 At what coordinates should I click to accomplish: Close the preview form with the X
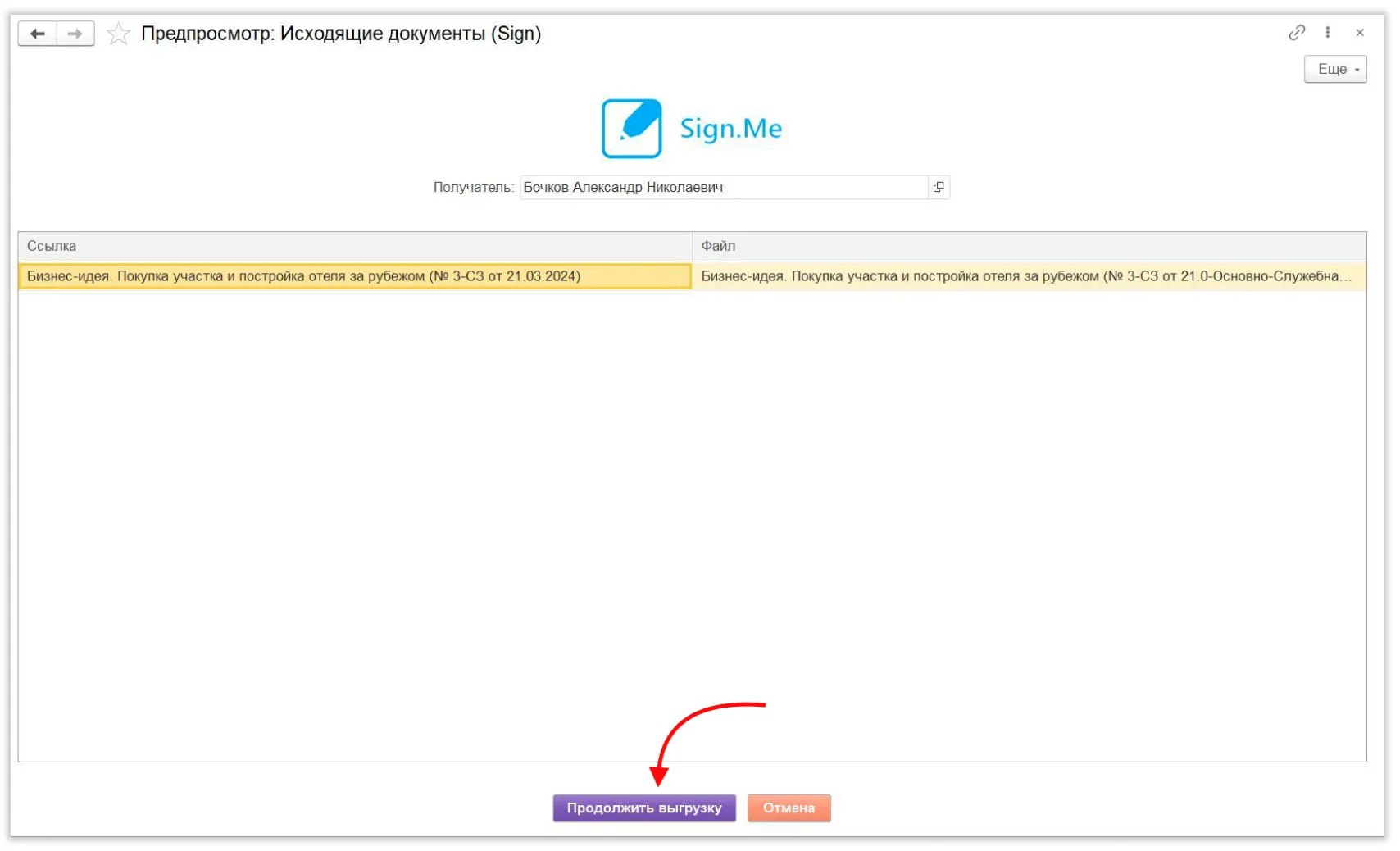point(1360,33)
